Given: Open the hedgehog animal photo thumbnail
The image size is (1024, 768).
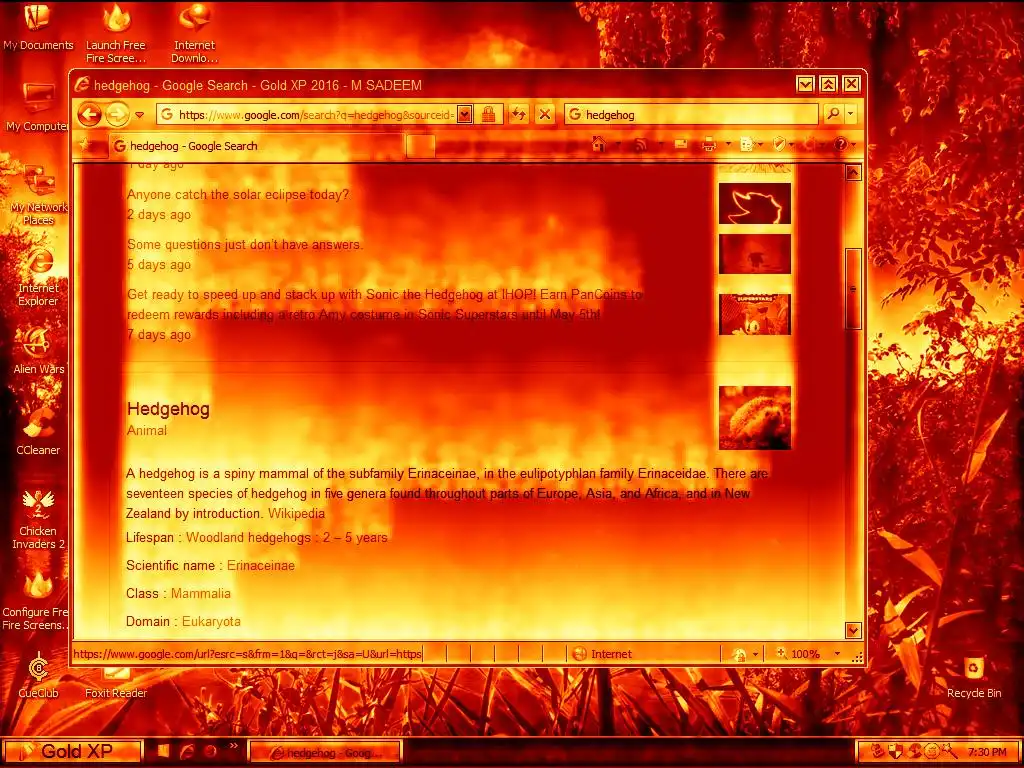Looking at the screenshot, I should 755,418.
